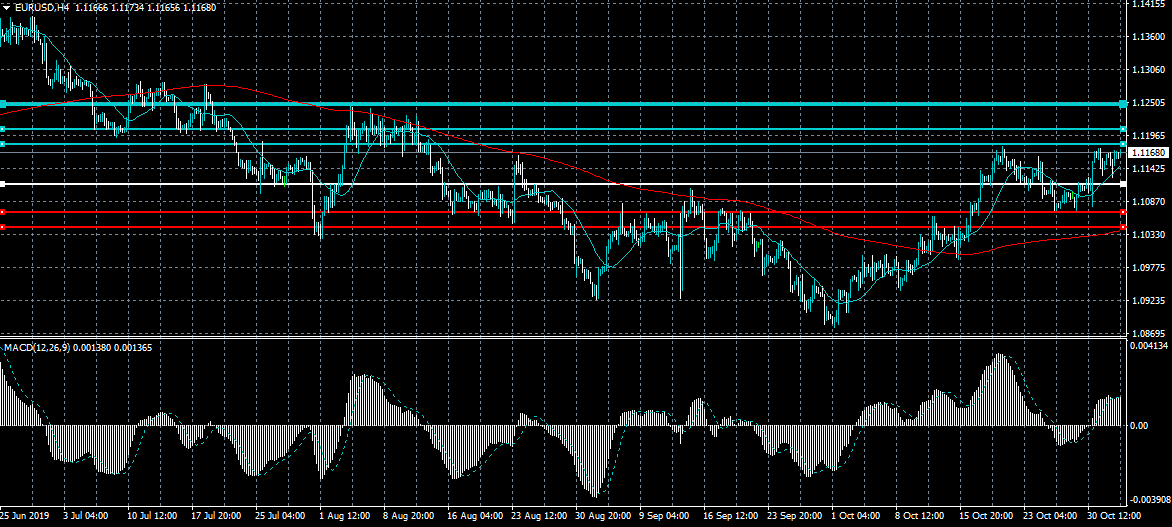1172x527 pixels.
Task: Click the 3 Jul 04:00 time label
Action: point(86,516)
